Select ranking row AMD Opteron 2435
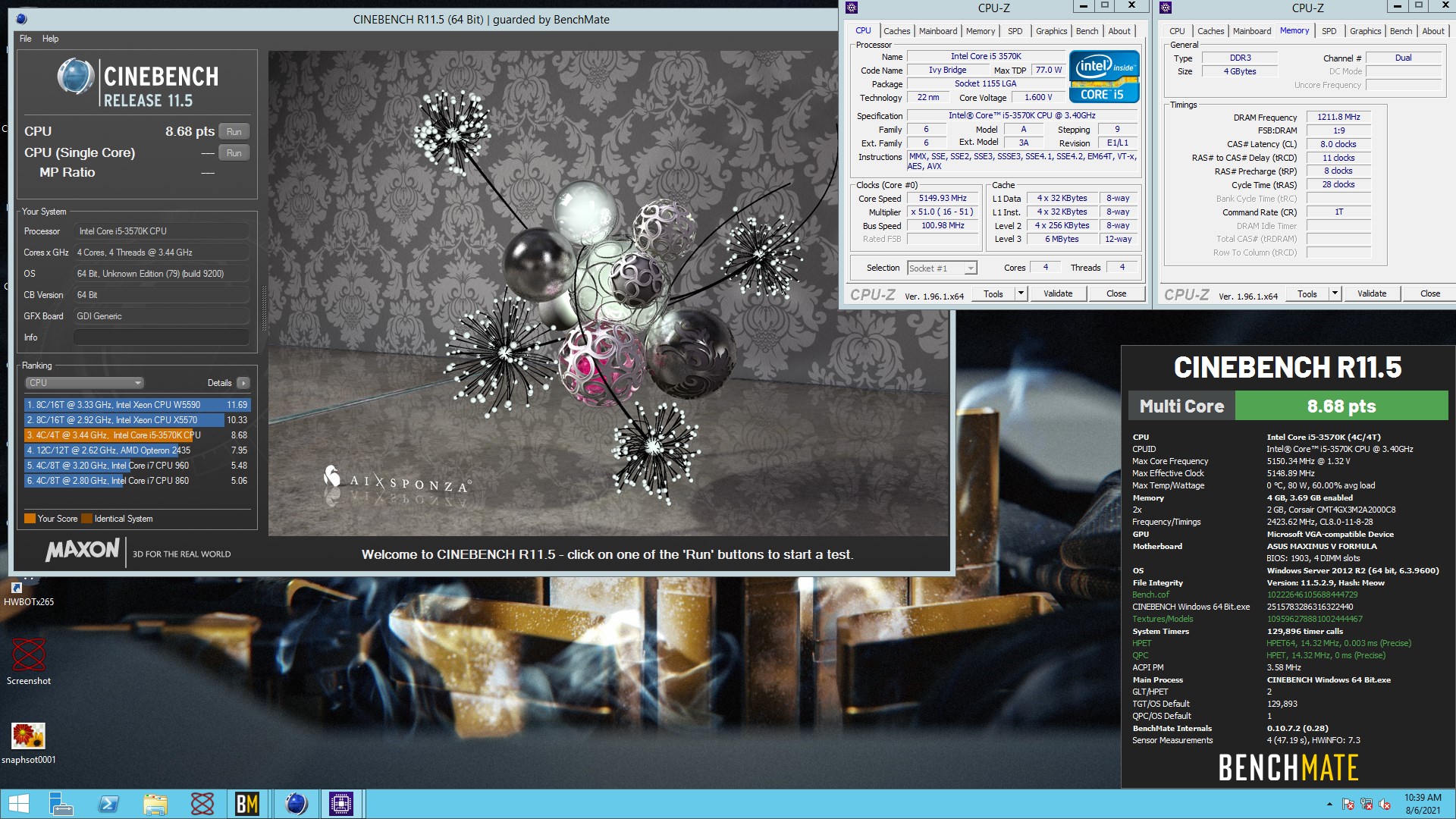Screen dimensions: 1456x819 [x=137, y=450]
